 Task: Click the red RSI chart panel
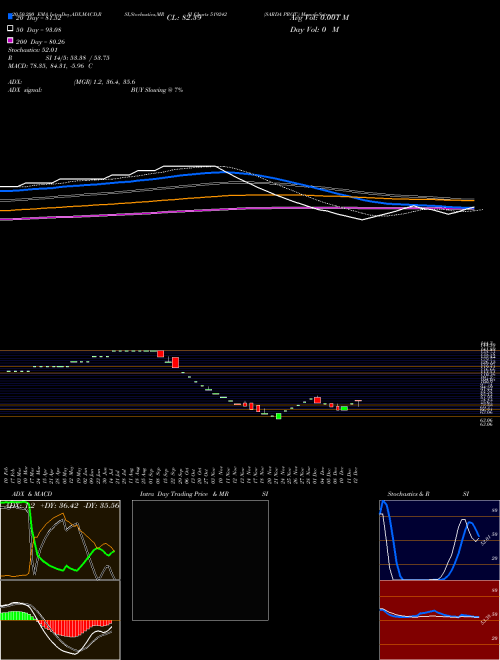pyautogui.click(x=439, y=620)
